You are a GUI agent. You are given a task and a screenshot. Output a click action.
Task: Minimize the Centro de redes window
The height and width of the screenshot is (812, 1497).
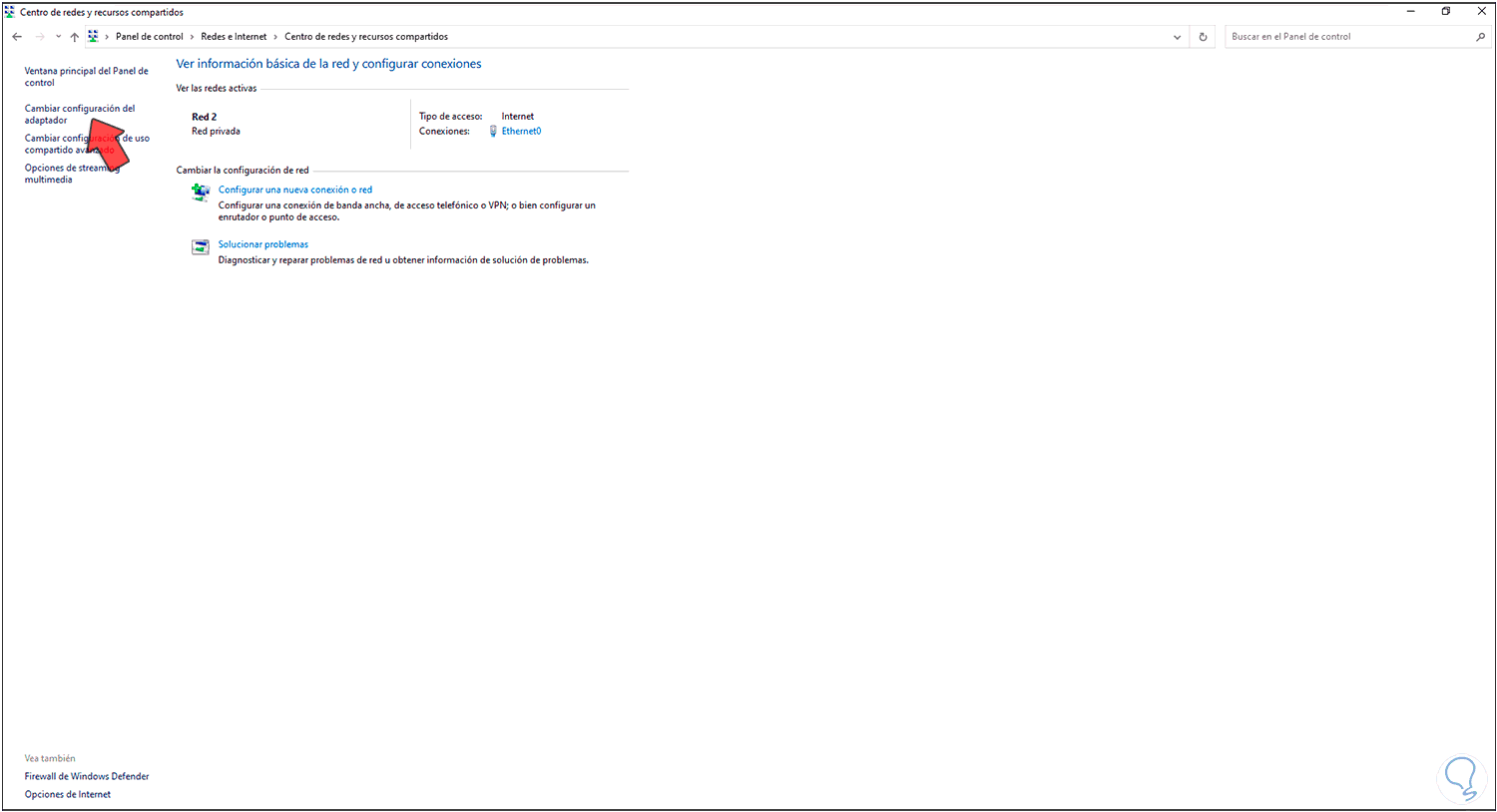[x=1411, y=11]
